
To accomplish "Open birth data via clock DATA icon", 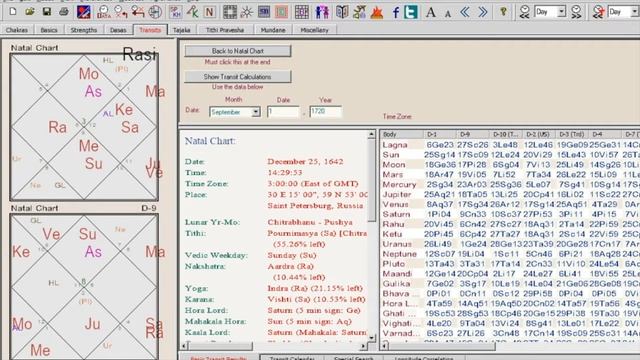I will (x=104, y=12).
